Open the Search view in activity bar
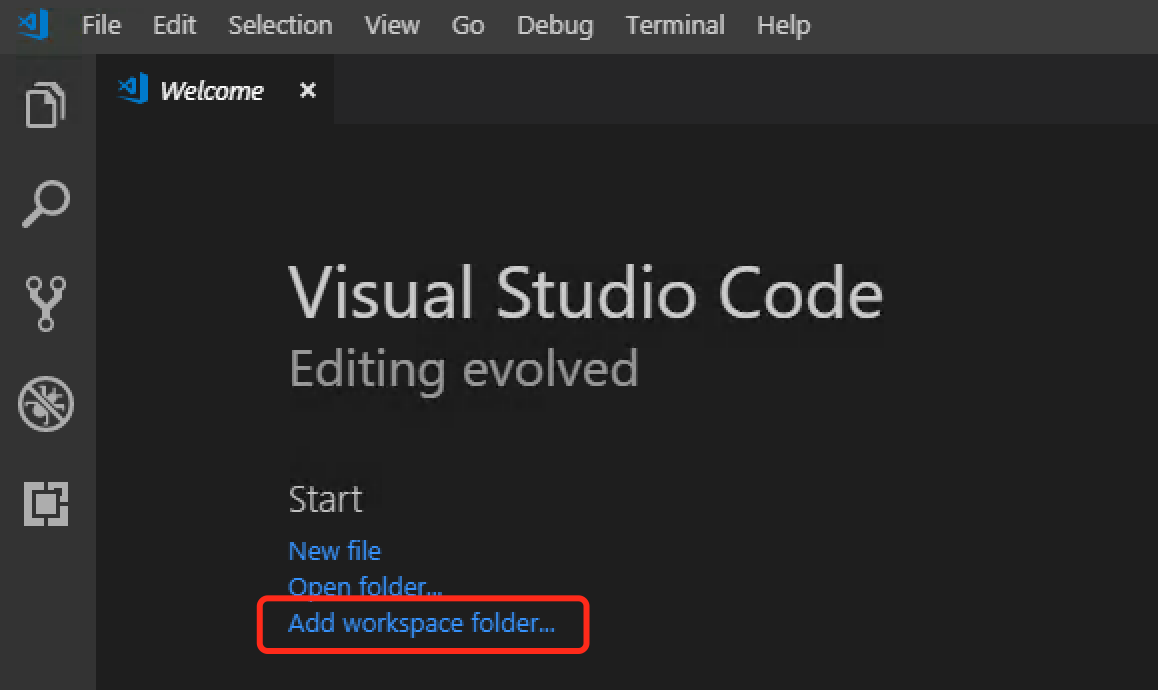The image size is (1158, 690). pyautogui.click(x=46, y=204)
